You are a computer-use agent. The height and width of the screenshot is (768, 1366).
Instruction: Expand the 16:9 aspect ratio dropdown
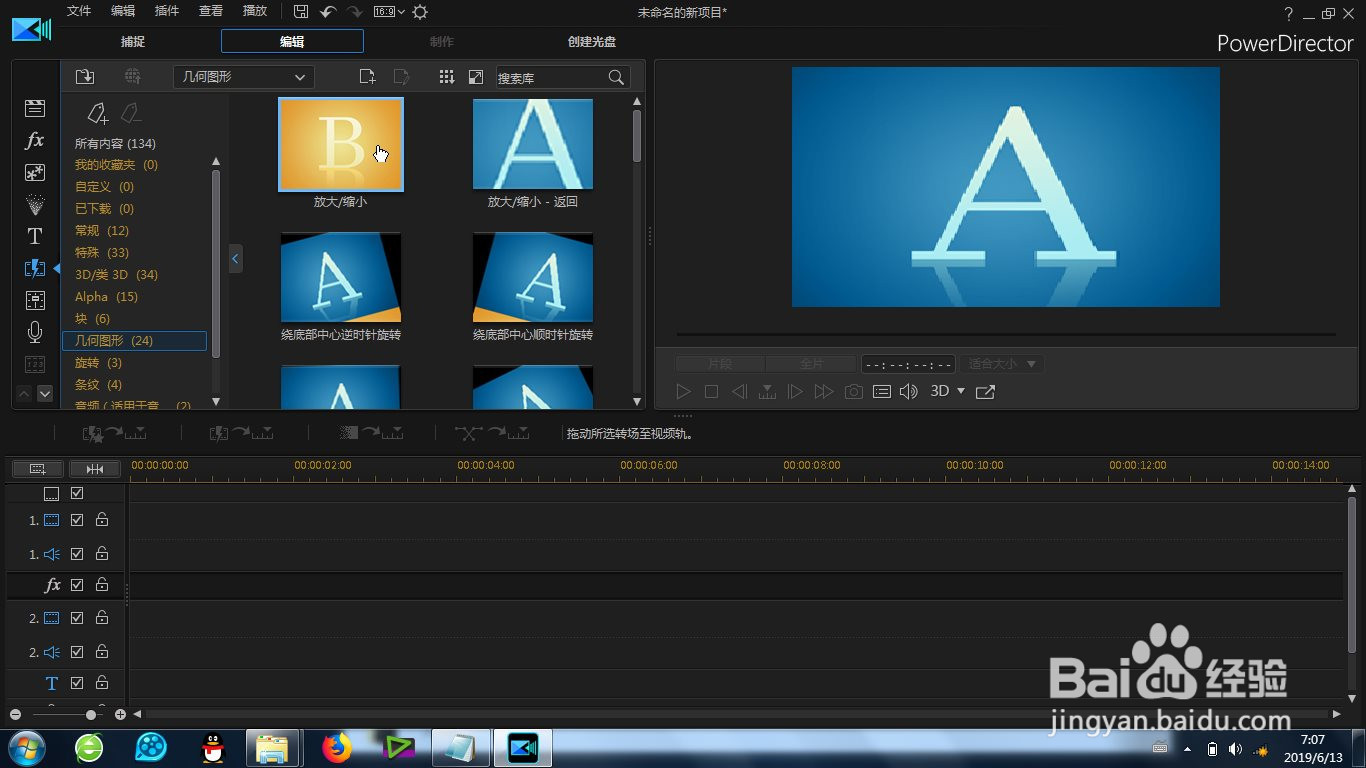(389, 12)
